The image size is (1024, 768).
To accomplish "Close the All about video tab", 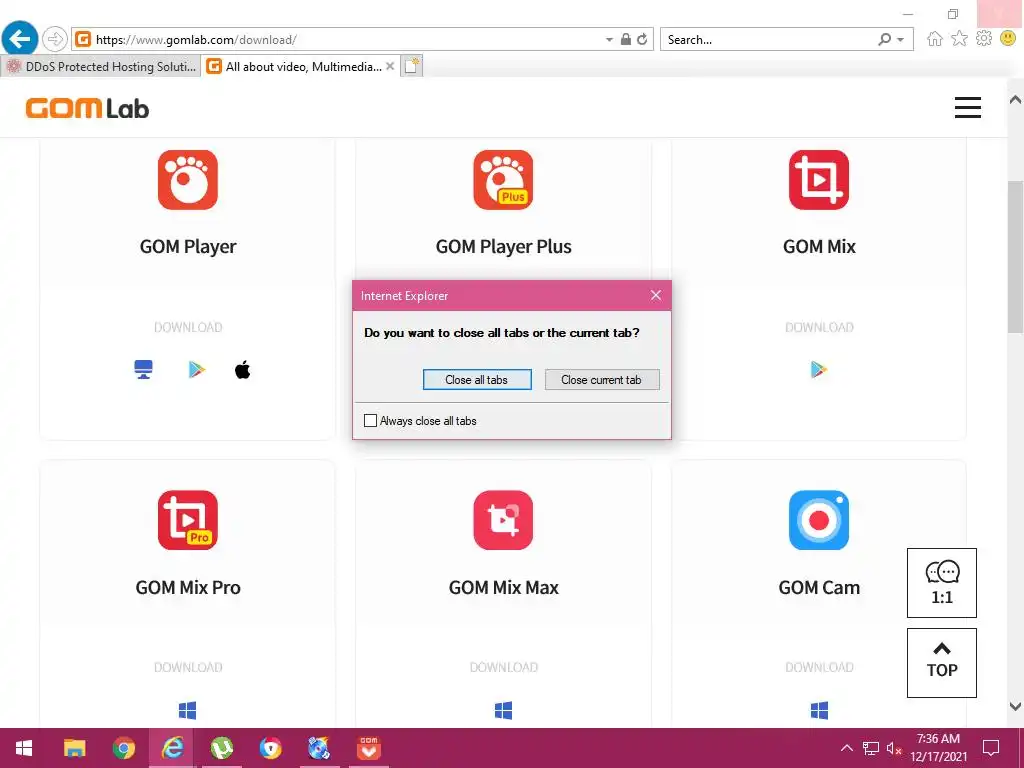I will coord(390,66).
